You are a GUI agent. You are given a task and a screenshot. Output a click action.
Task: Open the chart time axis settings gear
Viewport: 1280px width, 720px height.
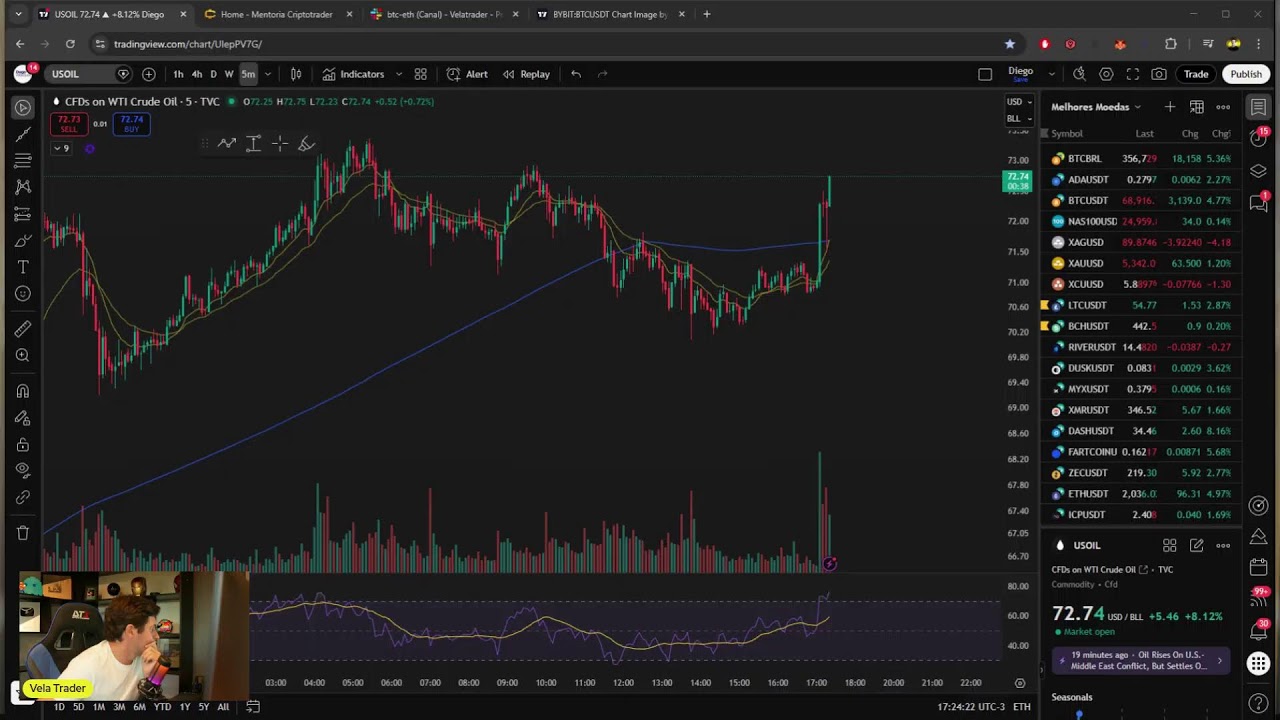(1019, 683)
